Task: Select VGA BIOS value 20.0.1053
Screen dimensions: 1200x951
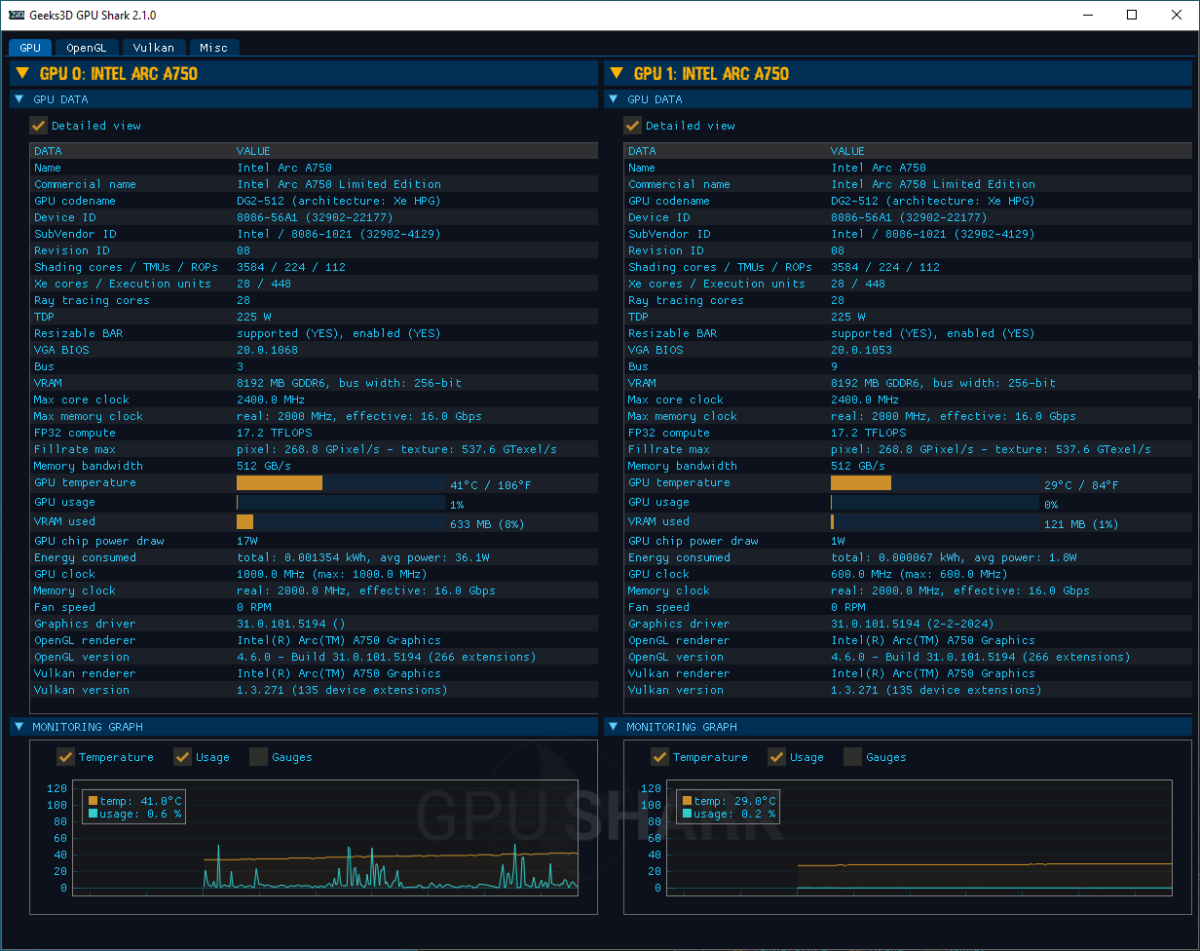Action: [861, 350]
